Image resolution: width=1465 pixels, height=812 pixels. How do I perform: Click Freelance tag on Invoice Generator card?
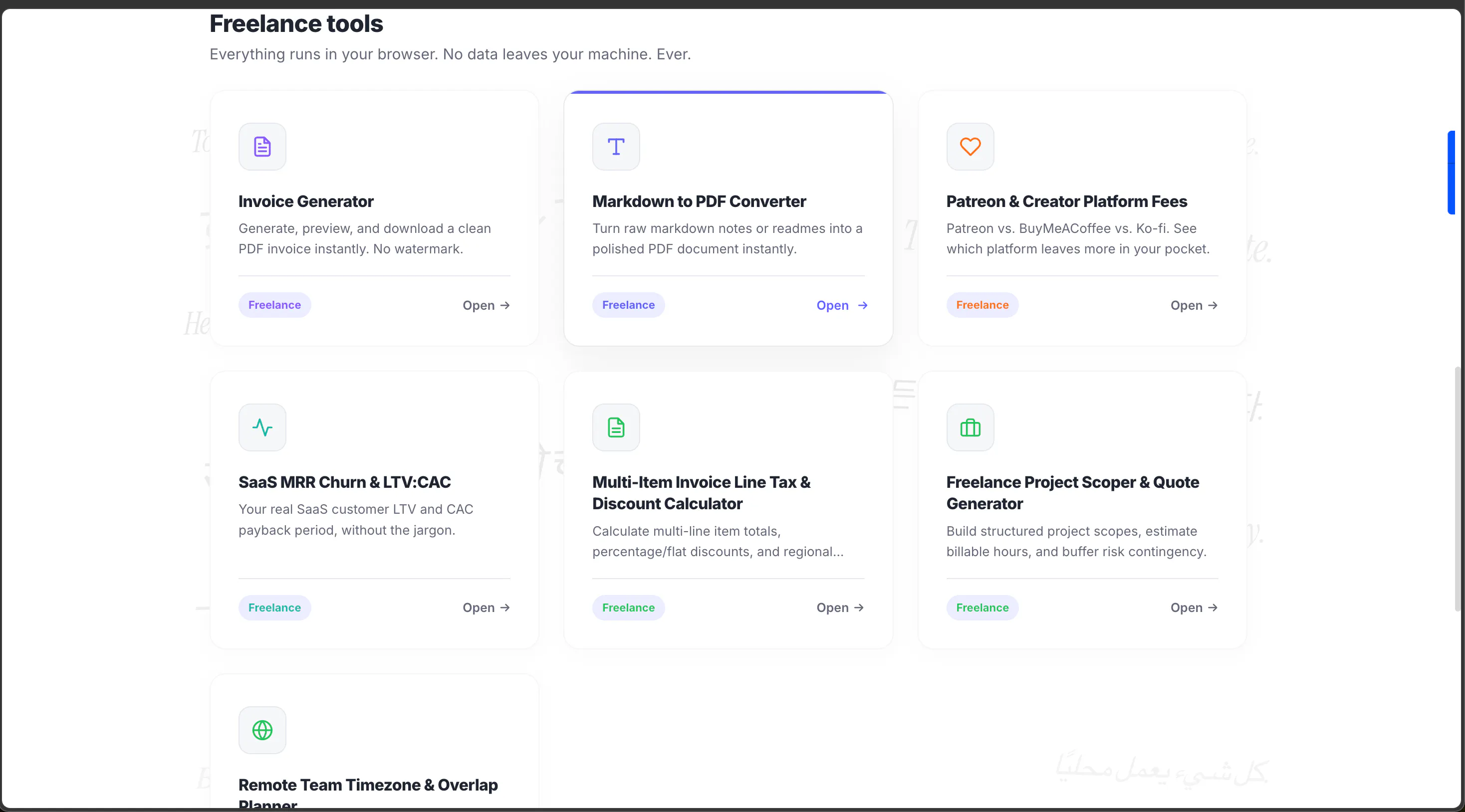click(274, 305)
